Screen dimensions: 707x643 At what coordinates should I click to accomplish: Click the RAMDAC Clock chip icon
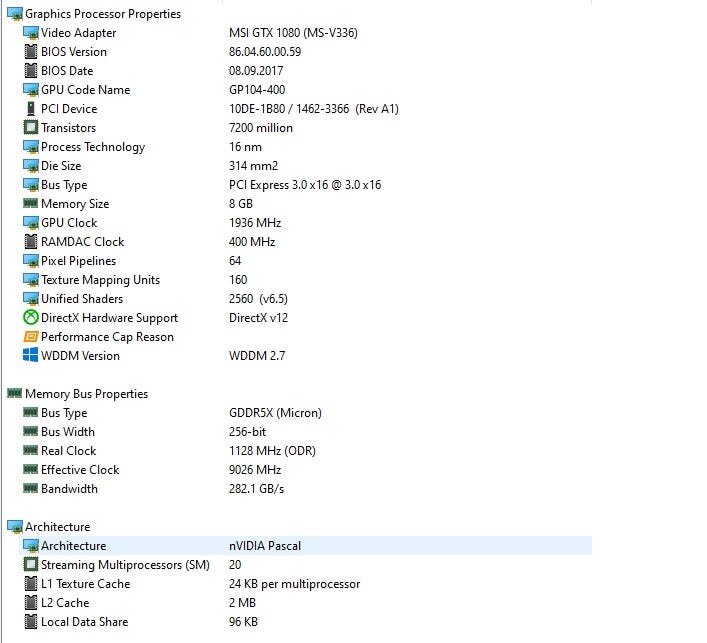point(31,242)
